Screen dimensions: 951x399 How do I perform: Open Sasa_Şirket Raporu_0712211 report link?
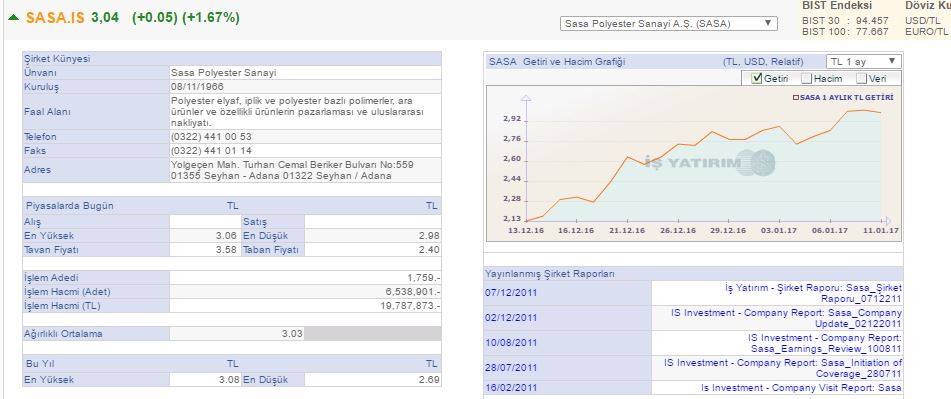coord(813,293)
